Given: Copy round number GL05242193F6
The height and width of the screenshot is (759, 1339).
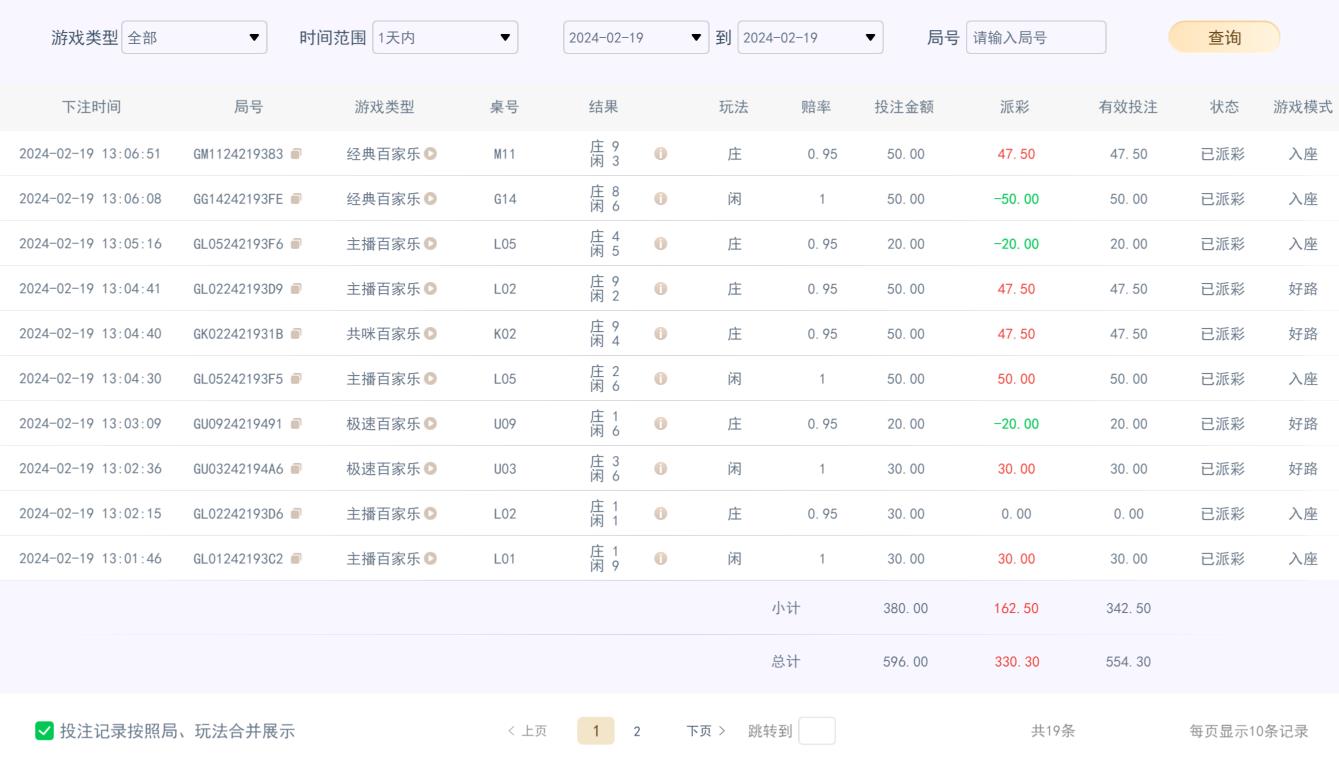Looking at the screenshot, I should tap(296, 244).
